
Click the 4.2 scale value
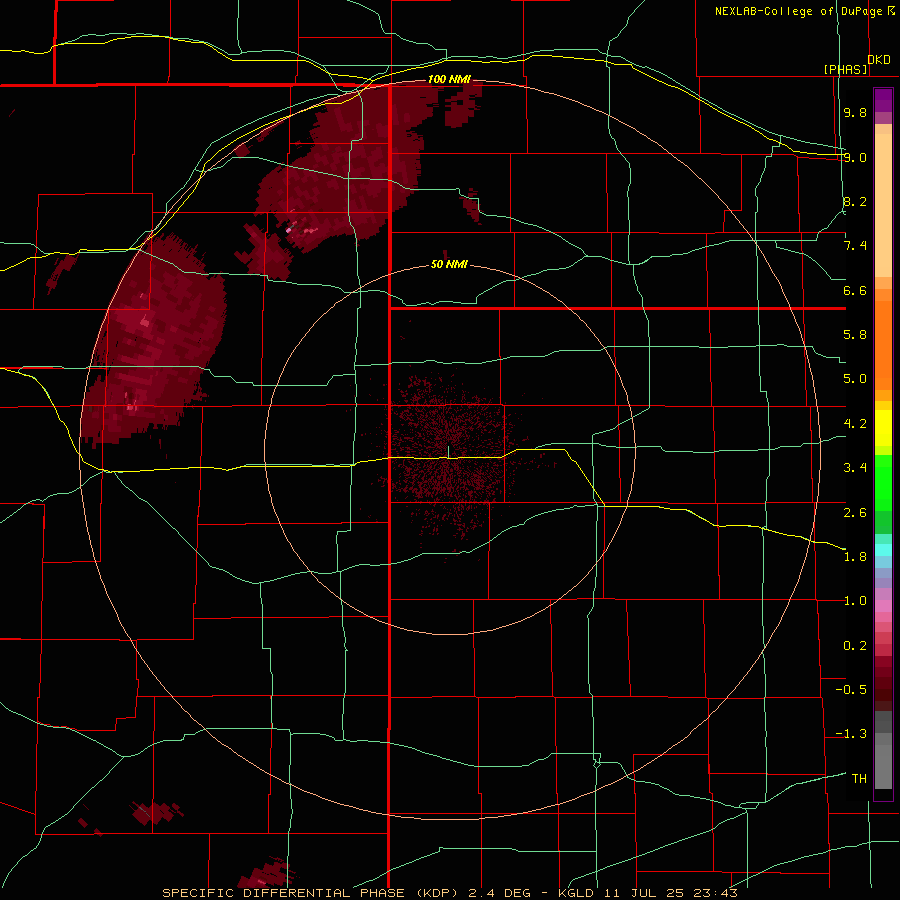coord(855,424)
